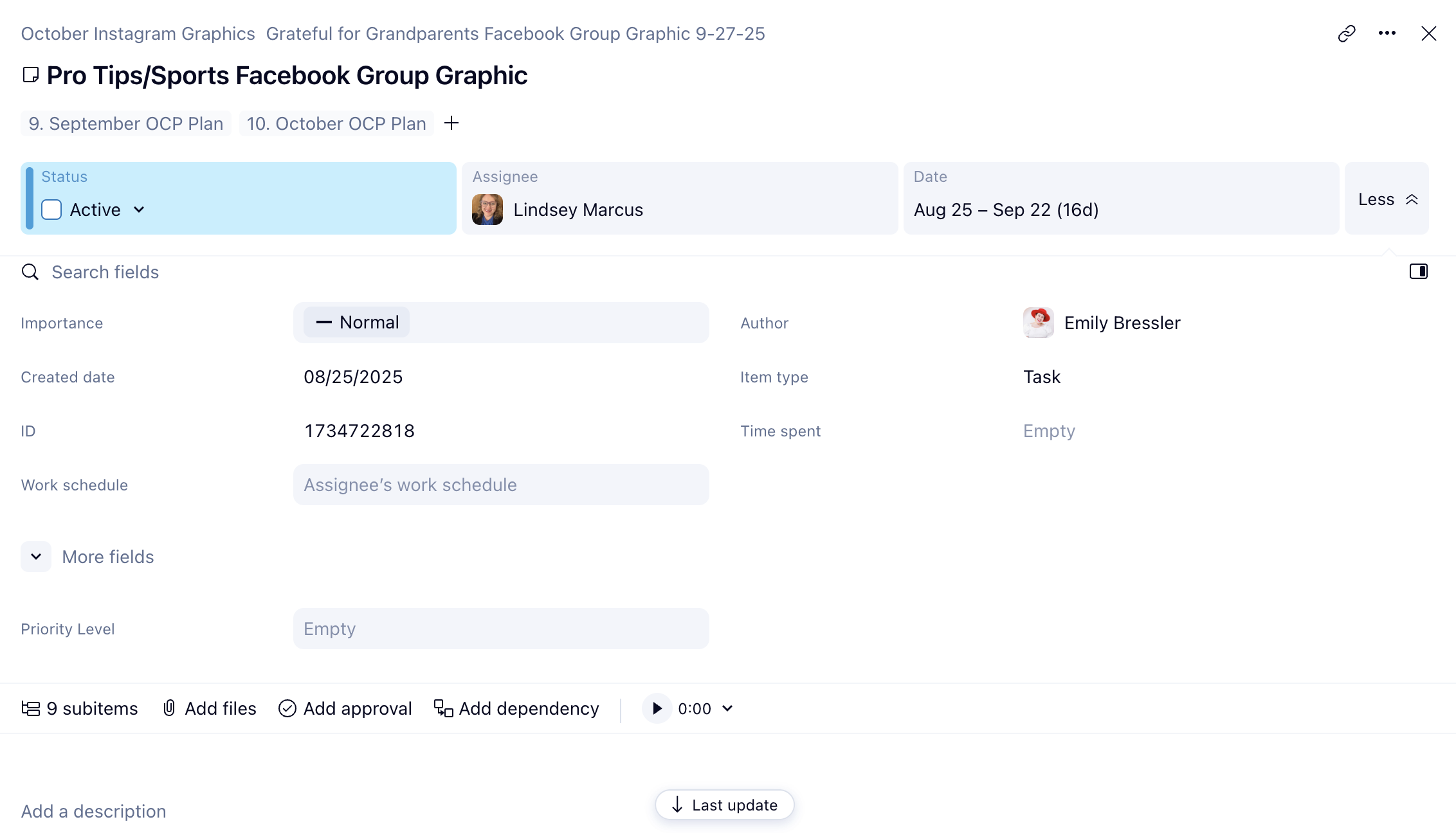Click the plus icon to add location

(x=451, y=123)
